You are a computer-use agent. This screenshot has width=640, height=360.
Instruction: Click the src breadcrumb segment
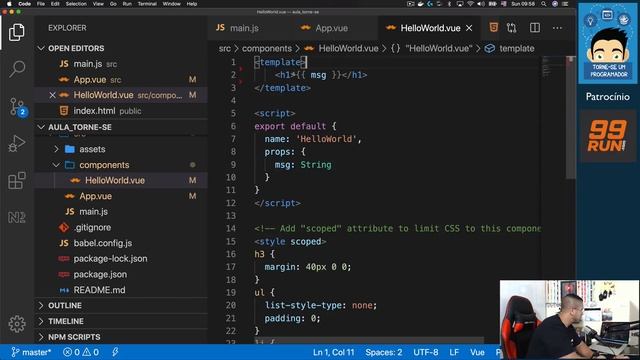pyautogui.click(x=224, y=49)
